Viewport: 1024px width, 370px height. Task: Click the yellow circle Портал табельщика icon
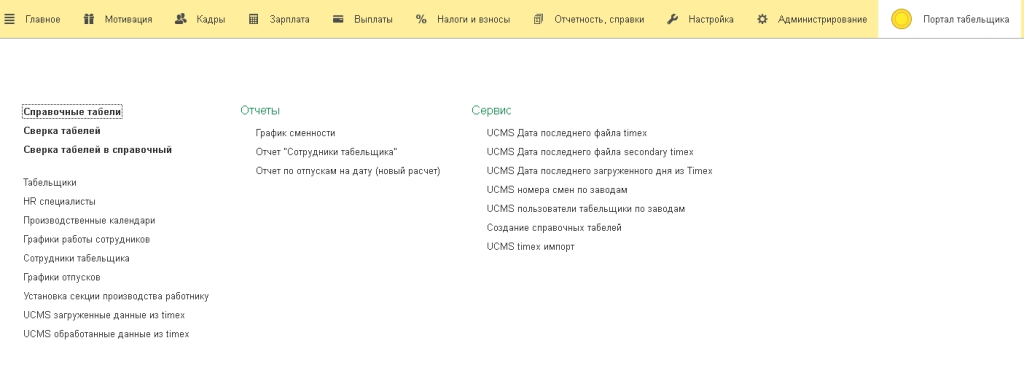click(x=901, y=19)
